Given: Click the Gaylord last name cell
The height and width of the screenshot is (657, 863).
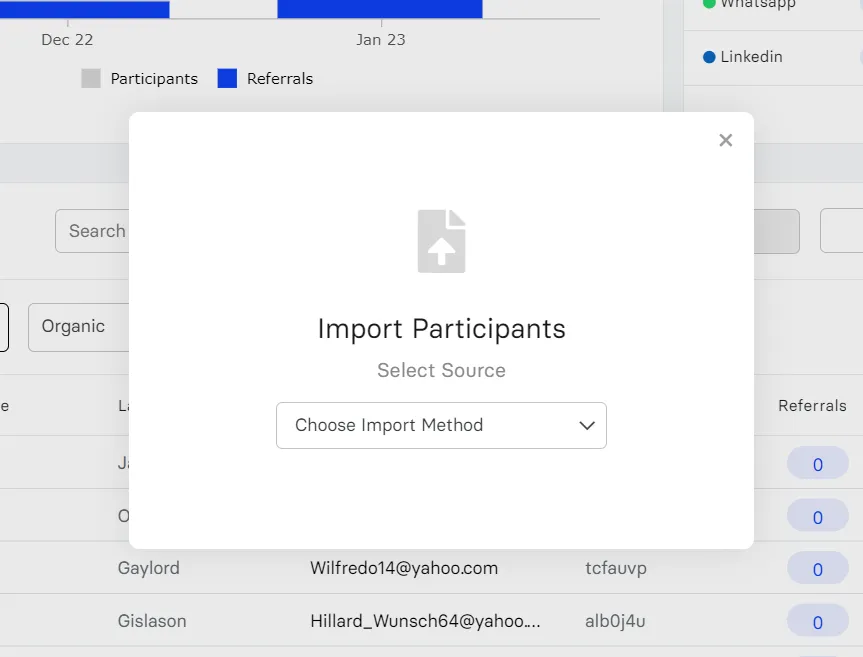Looking at the screenshot, I should point(149,568).
